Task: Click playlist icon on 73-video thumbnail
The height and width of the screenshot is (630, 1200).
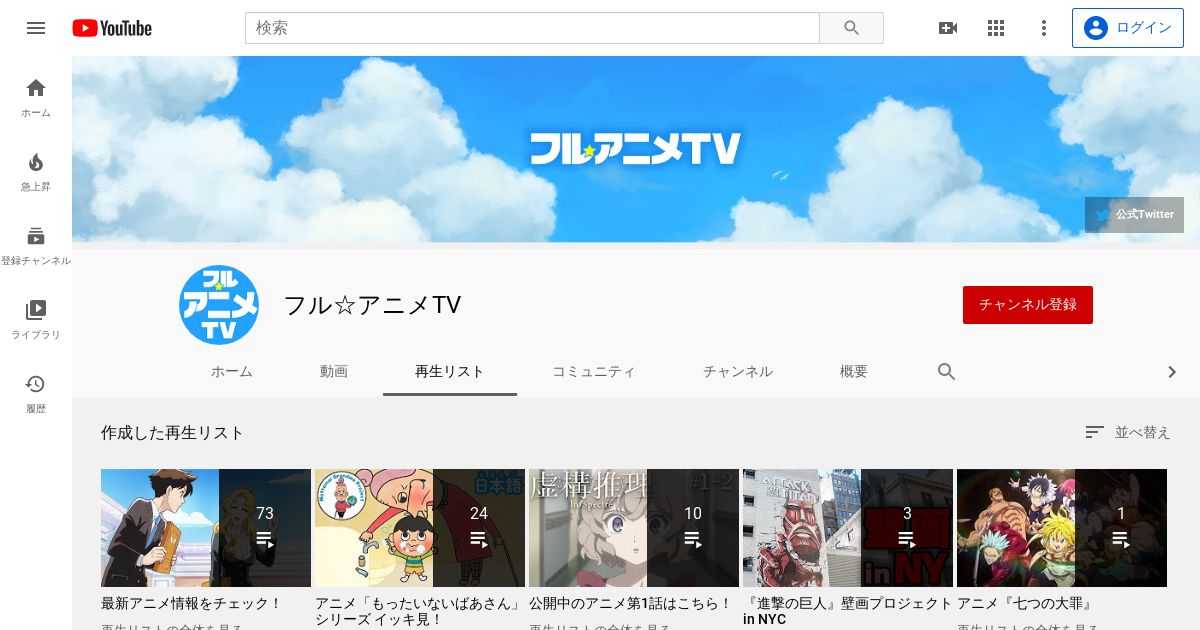Action: click(x=265, y=539)
